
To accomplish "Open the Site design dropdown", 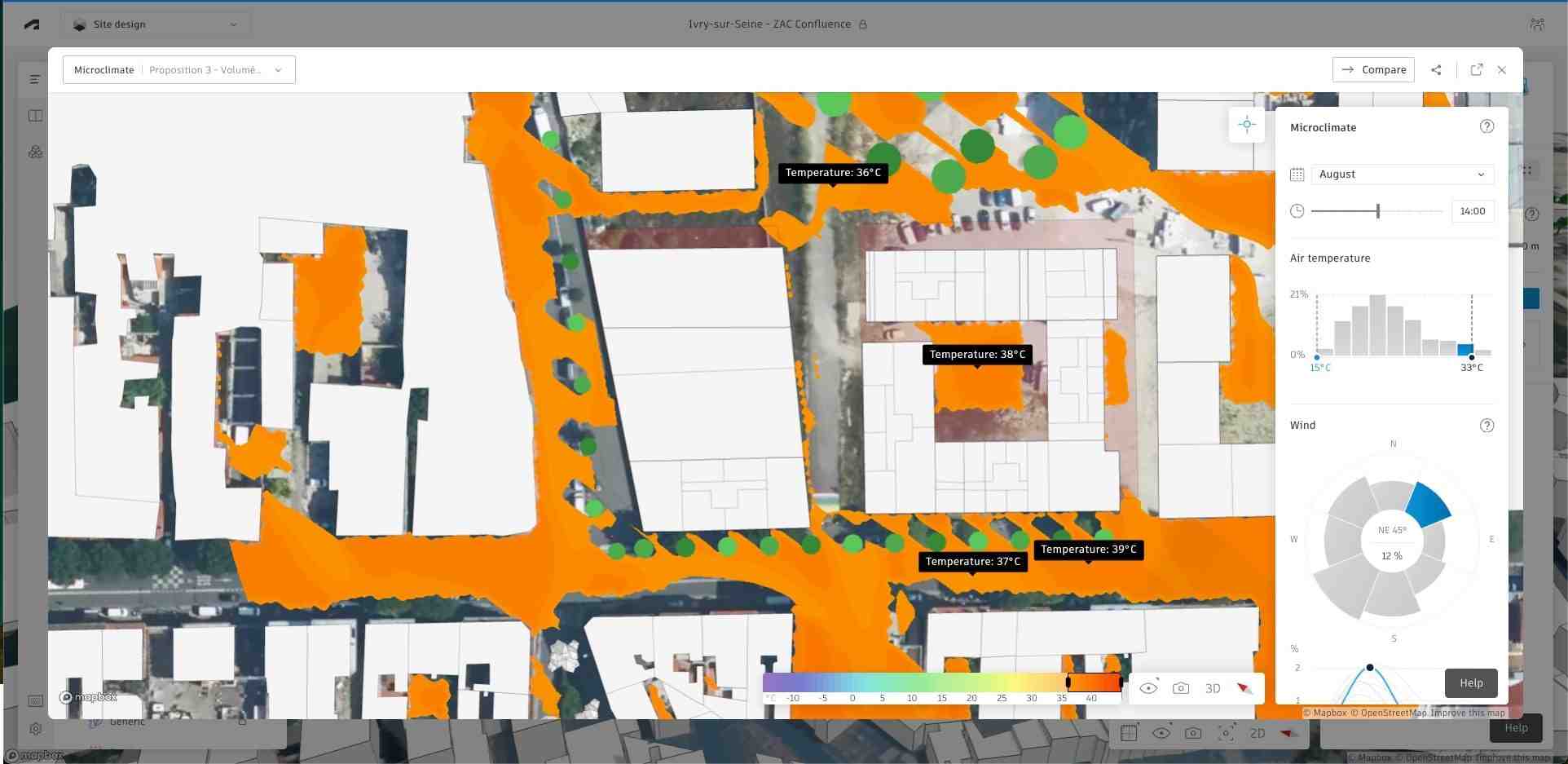I will (156, 24).
